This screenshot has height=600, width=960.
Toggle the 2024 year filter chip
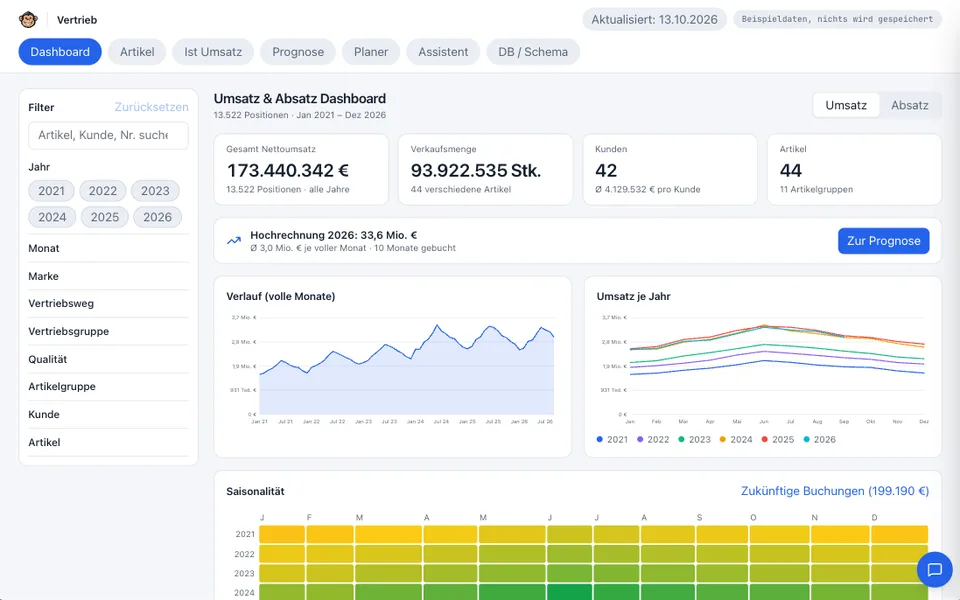(x=52, y=217)
